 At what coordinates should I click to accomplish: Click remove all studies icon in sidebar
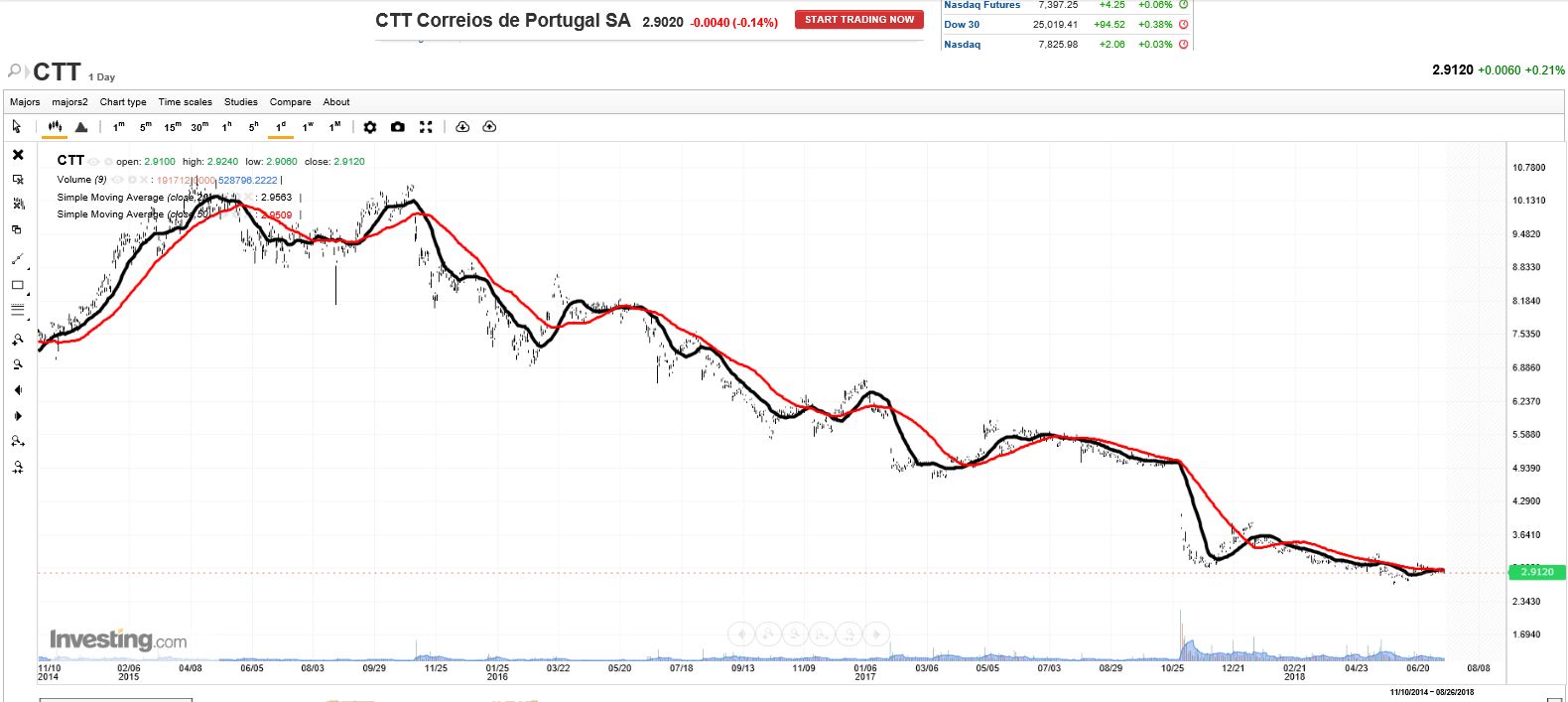click(18, 204)
